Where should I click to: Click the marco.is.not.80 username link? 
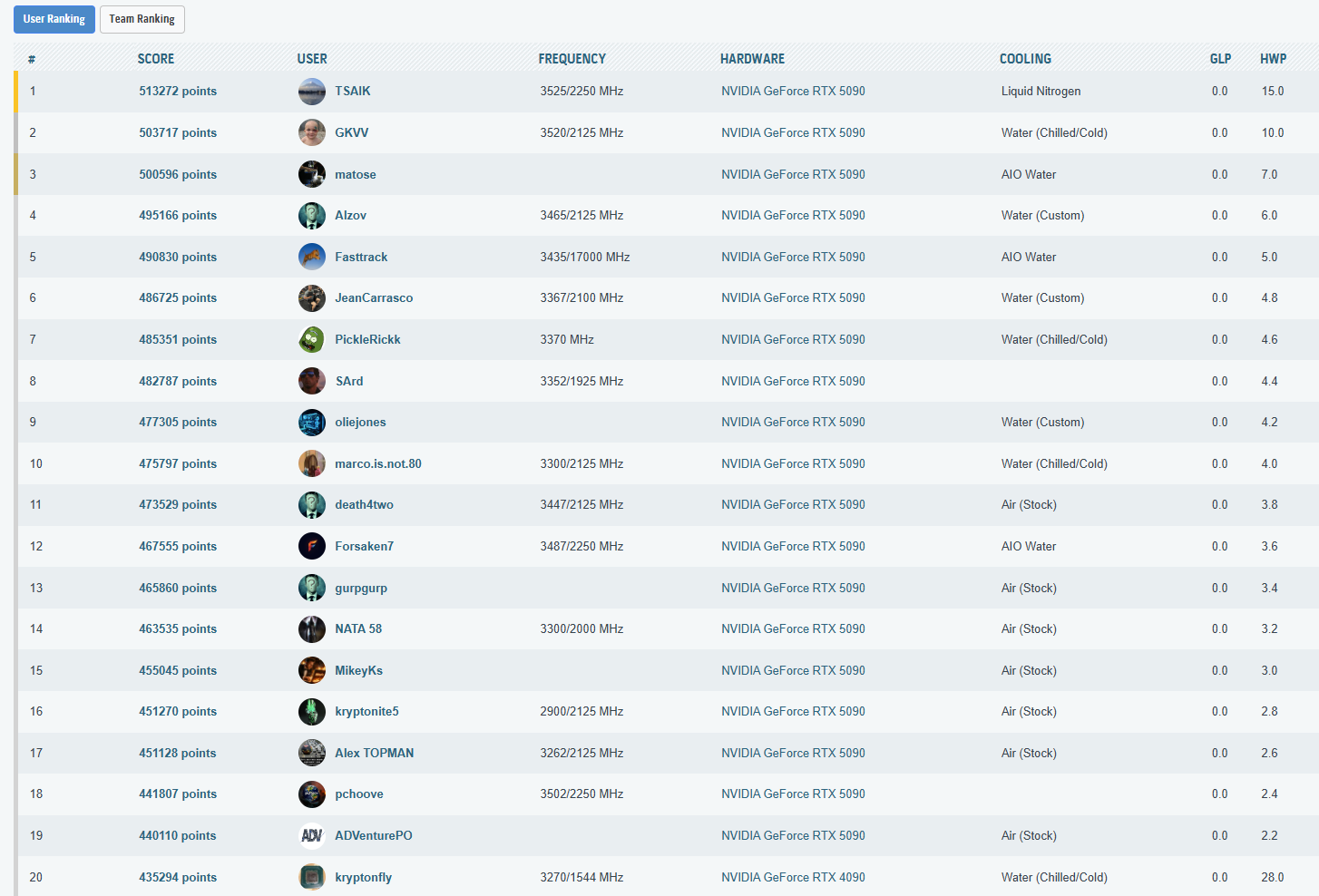pyautogui.click(x=377, y=463)
